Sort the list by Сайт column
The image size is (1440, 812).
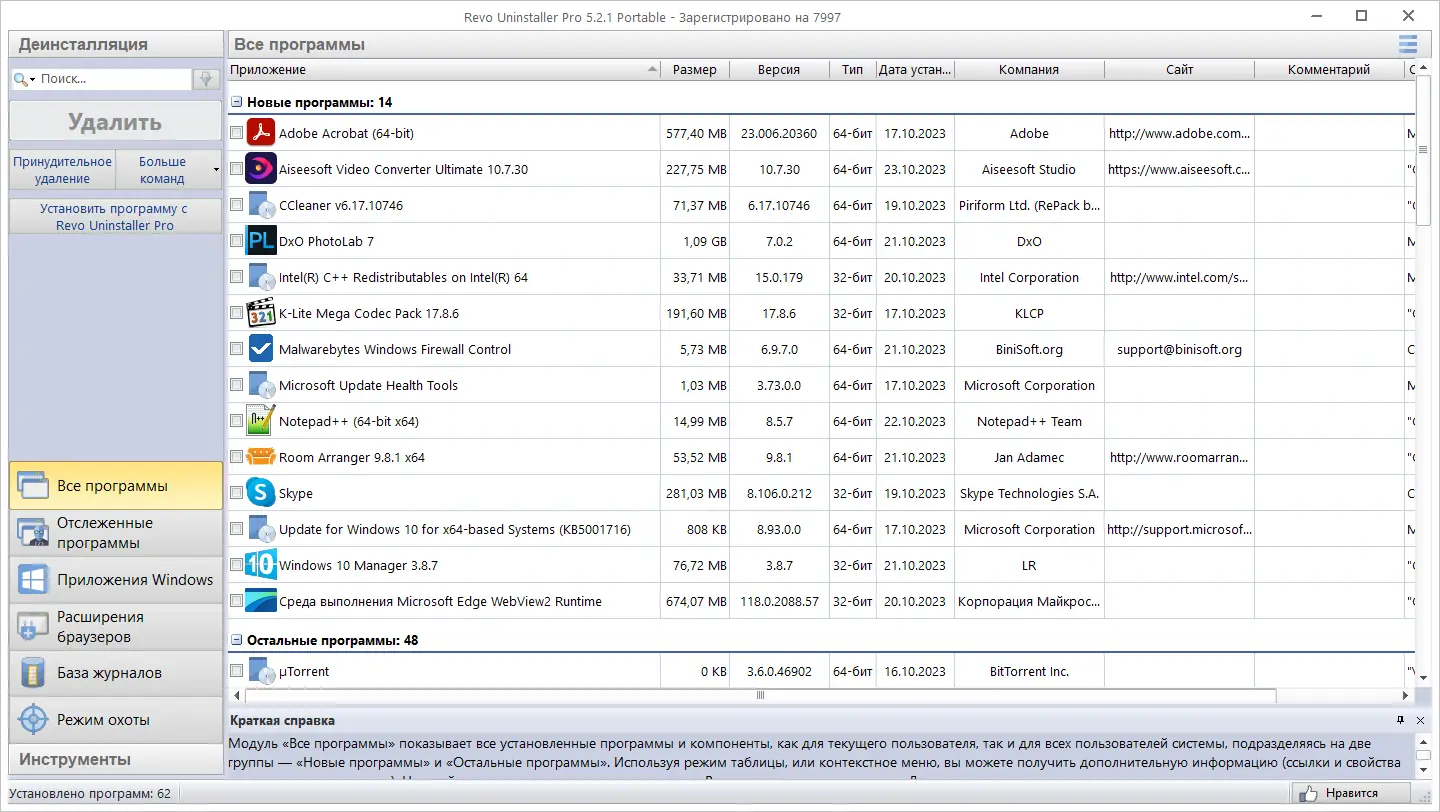(1180, 70)
